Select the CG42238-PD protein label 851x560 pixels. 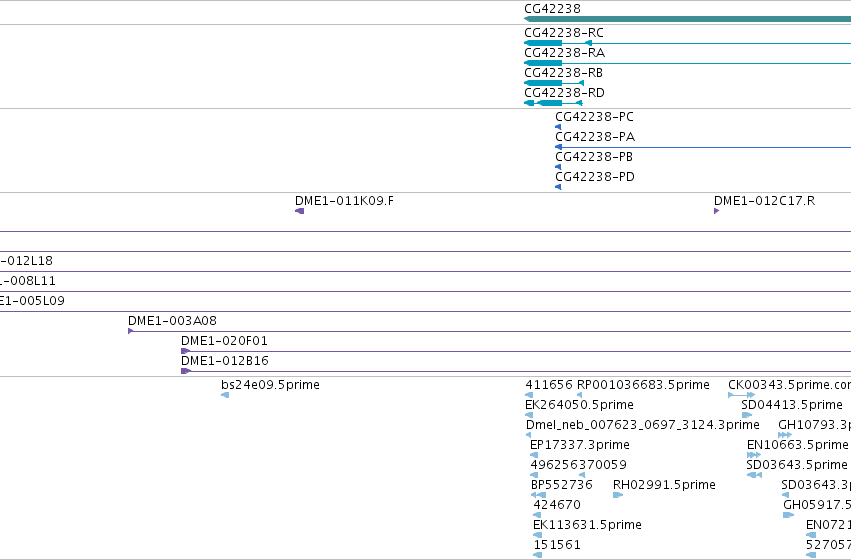click(x=595, y=177)
